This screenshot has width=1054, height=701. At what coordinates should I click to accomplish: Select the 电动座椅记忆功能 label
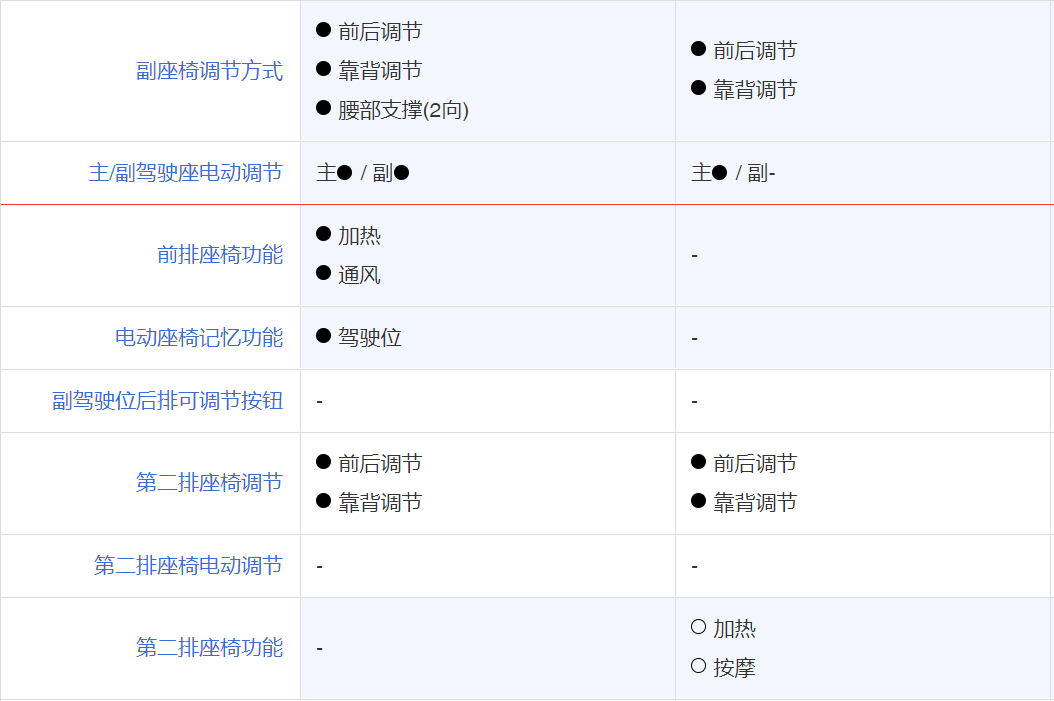(199, 337)
